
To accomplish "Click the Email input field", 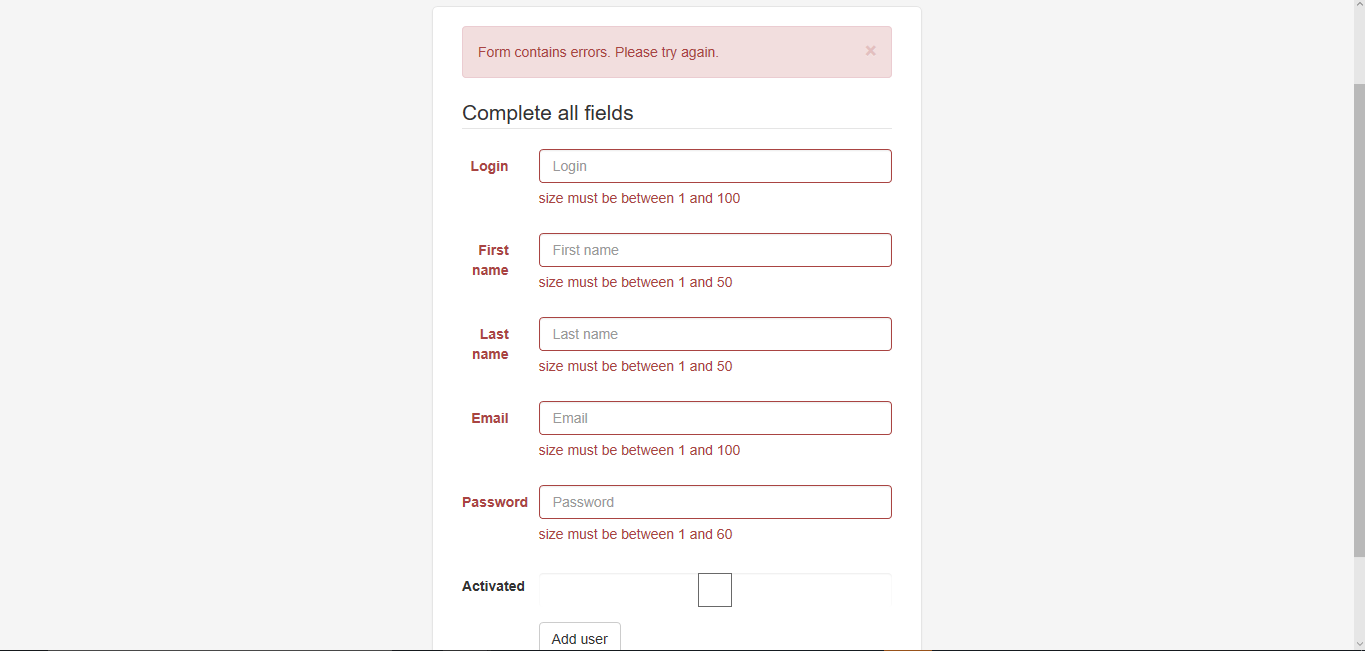I will pyautogui.click(x=715, y=418).
